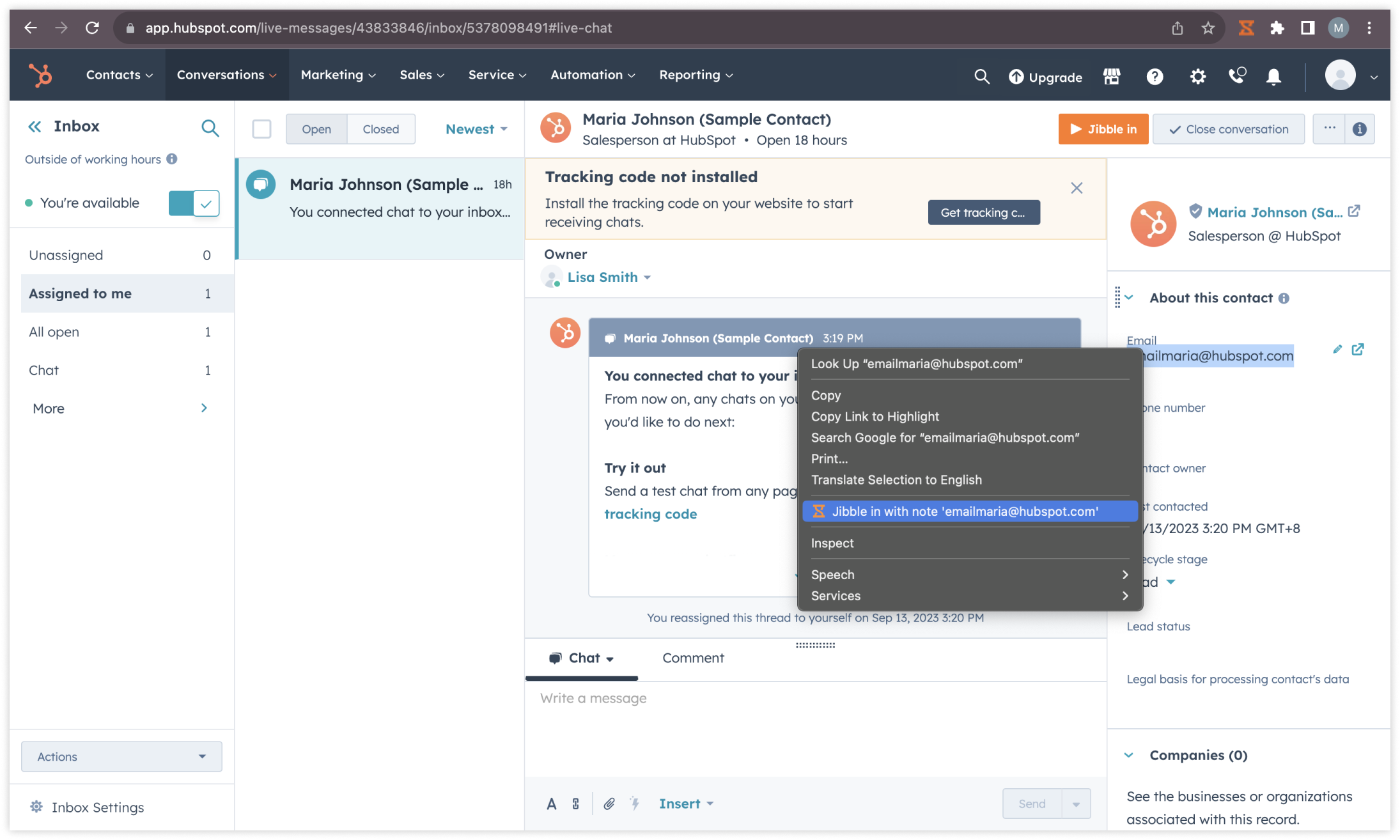Open the notifications bell
Viewport: 1400px width, 840px height.
[x=1273, y=77]
